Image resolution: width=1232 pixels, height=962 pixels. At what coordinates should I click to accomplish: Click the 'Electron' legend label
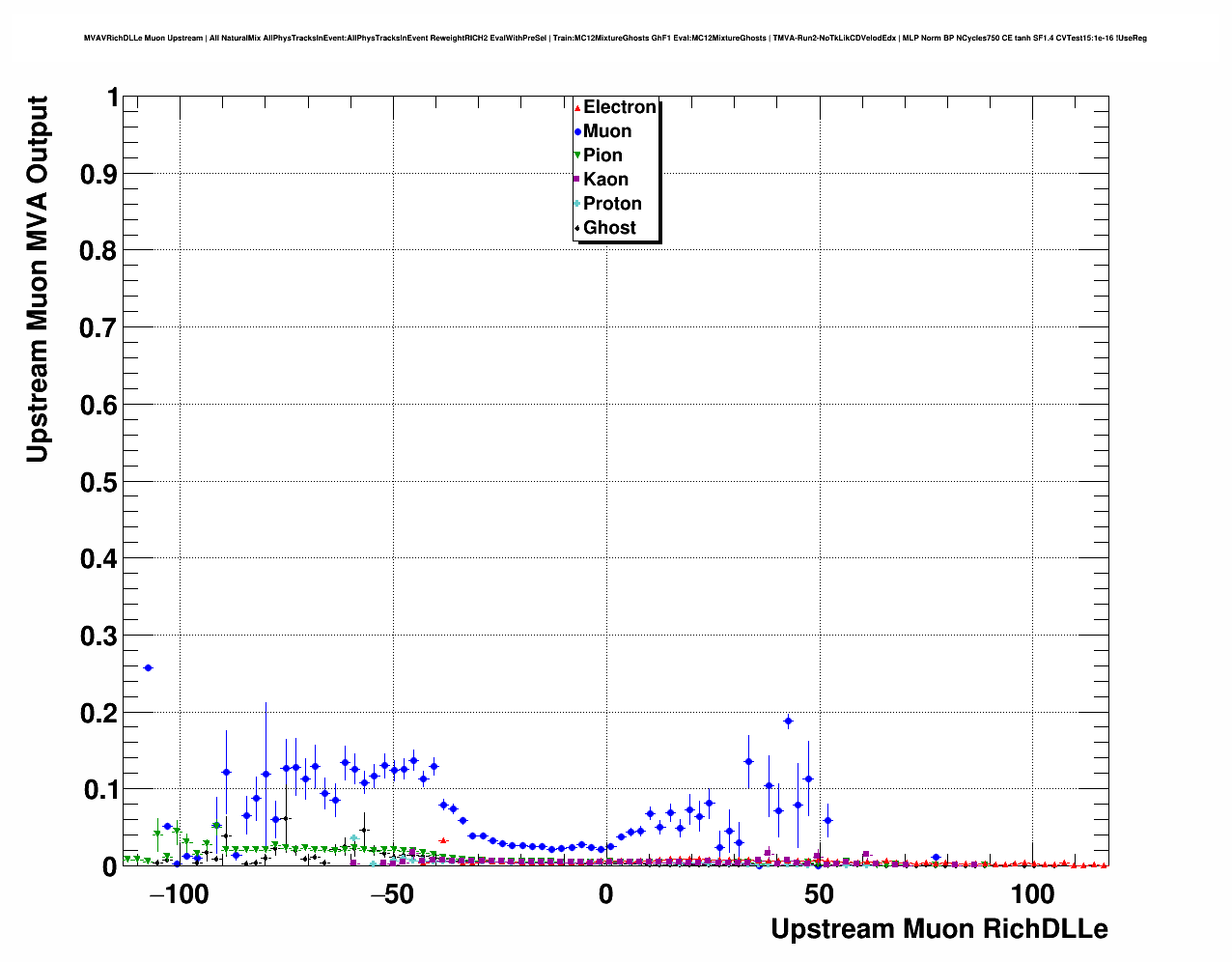pos(620,107)
